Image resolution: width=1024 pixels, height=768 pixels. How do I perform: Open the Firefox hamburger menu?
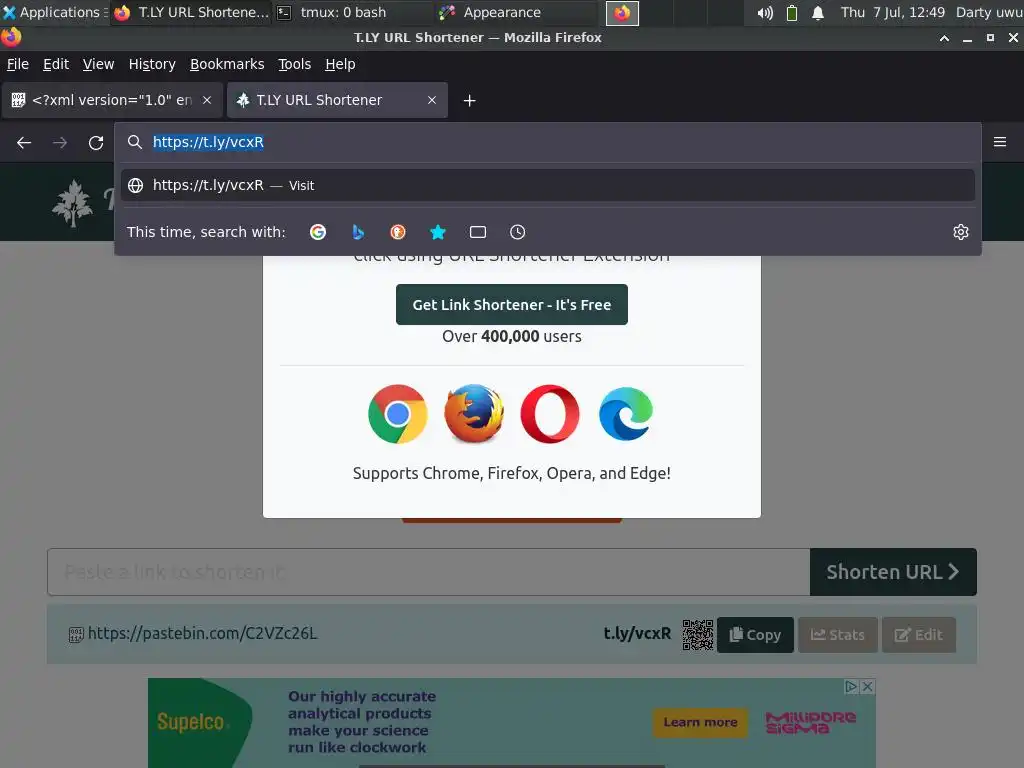click(x=1000, y=142)
